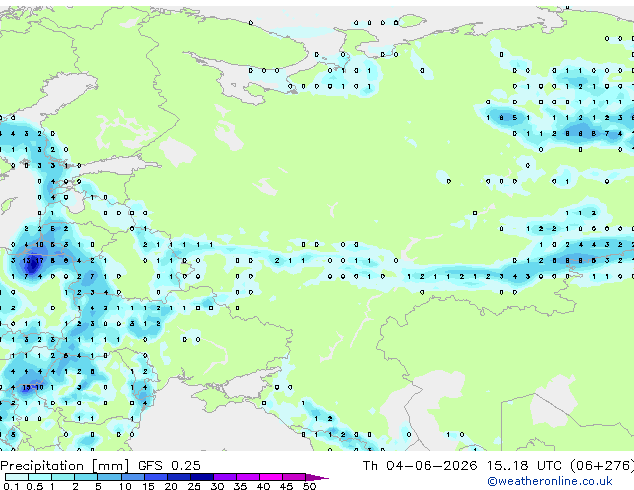Viewport: 634px width, 490px height.
Task: Click the 10–15 mm legend color swatch
Action: [x=133, y=477]
